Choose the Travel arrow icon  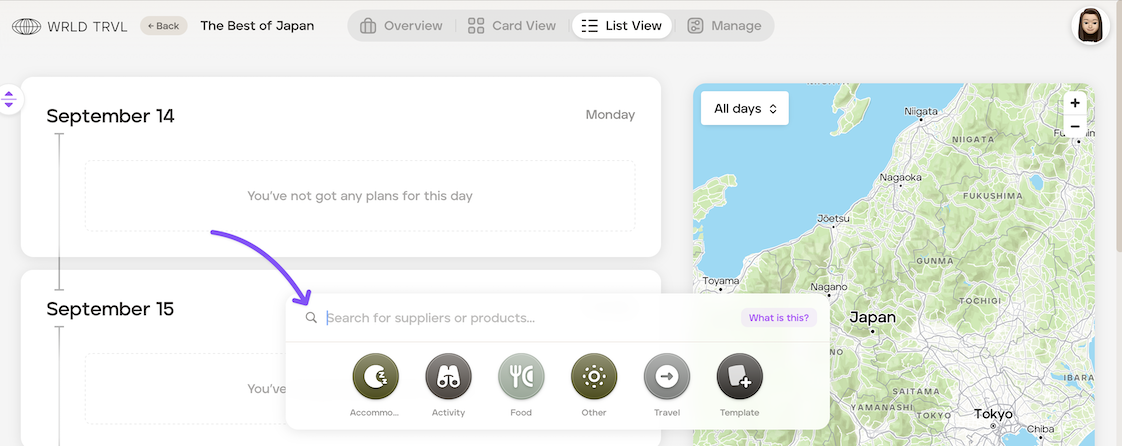point(667,377)
